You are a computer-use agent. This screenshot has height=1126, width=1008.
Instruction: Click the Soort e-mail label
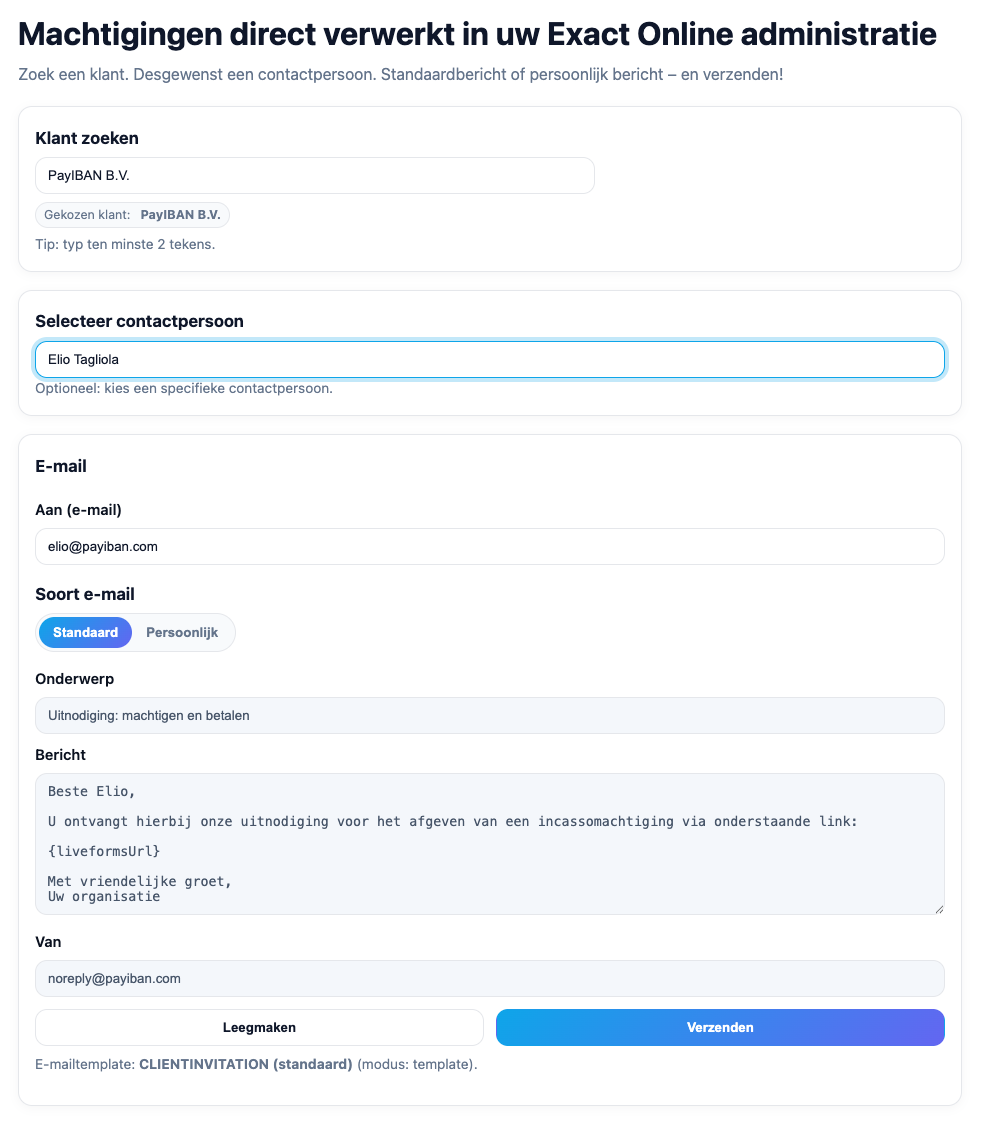point(85,595)
